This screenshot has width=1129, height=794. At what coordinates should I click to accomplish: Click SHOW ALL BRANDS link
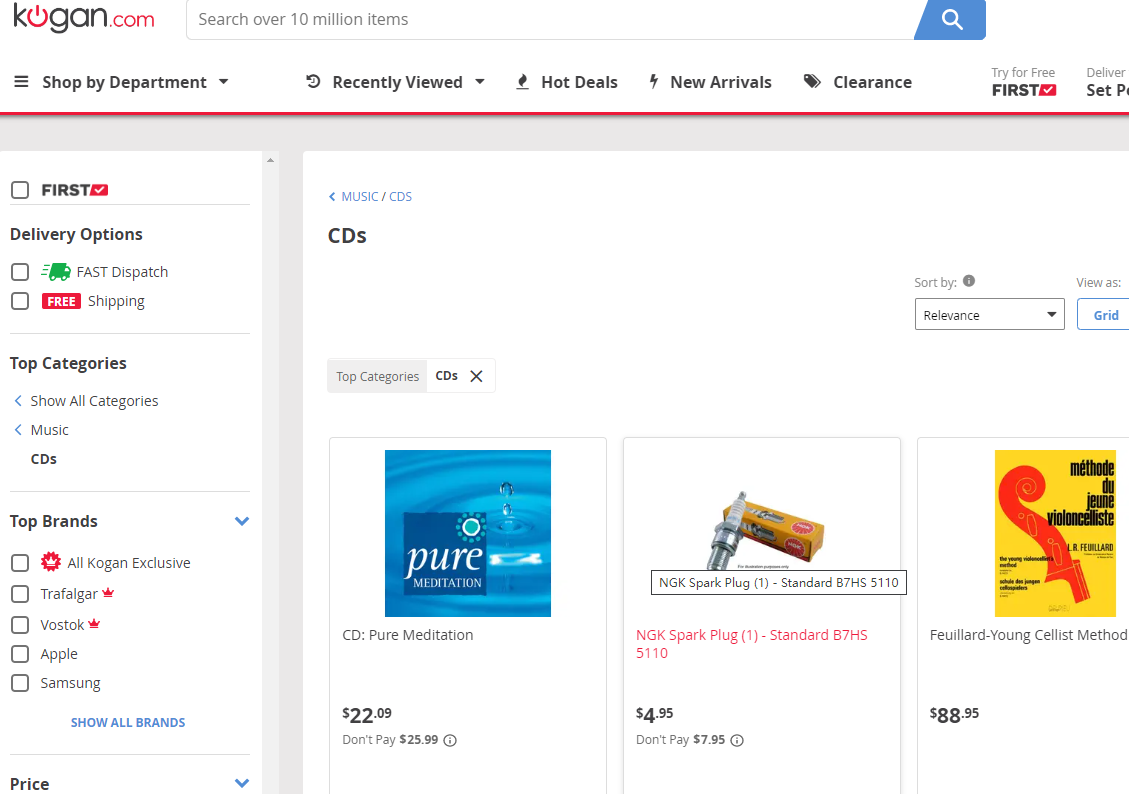click(x=128, y=722)
